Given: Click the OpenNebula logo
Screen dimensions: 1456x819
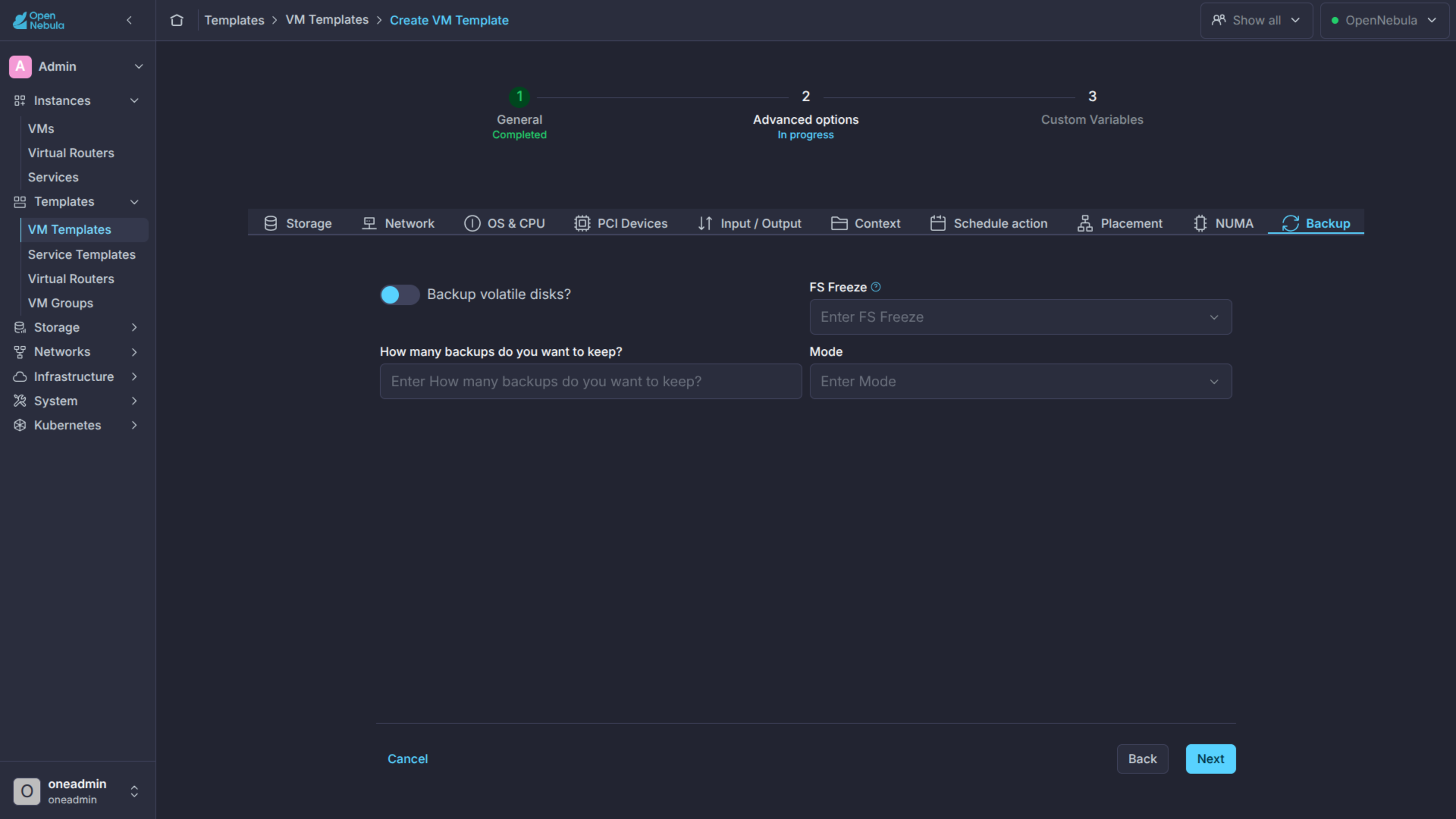Looking at the screenshot, I should [38, 20].
